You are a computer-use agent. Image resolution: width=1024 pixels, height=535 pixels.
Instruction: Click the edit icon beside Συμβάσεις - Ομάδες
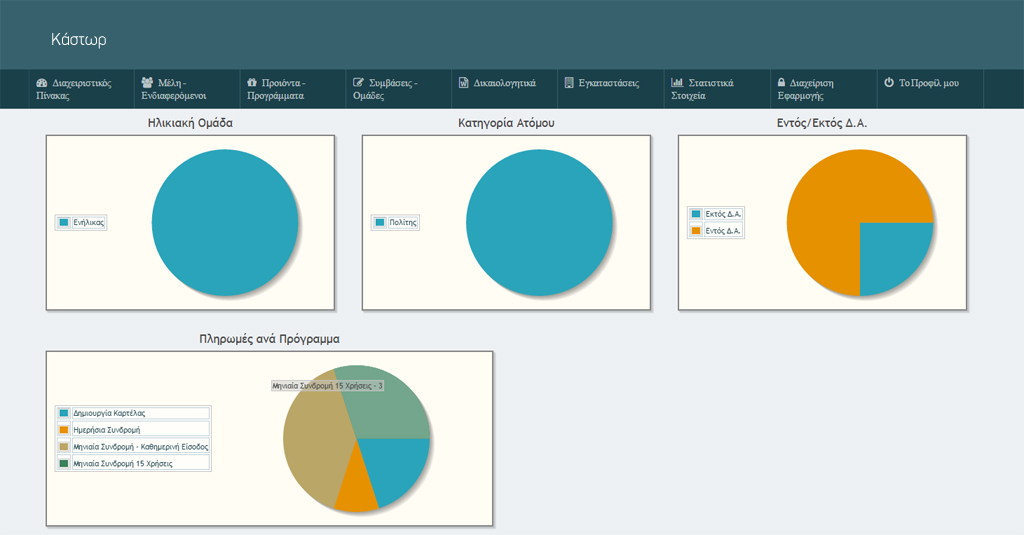click(x=359, y=83)
